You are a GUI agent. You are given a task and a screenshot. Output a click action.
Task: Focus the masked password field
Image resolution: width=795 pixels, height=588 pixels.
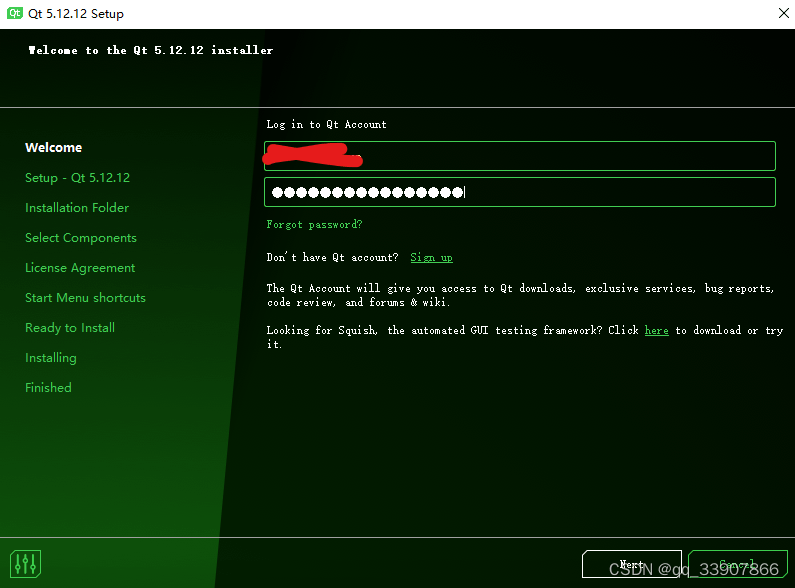520,192
